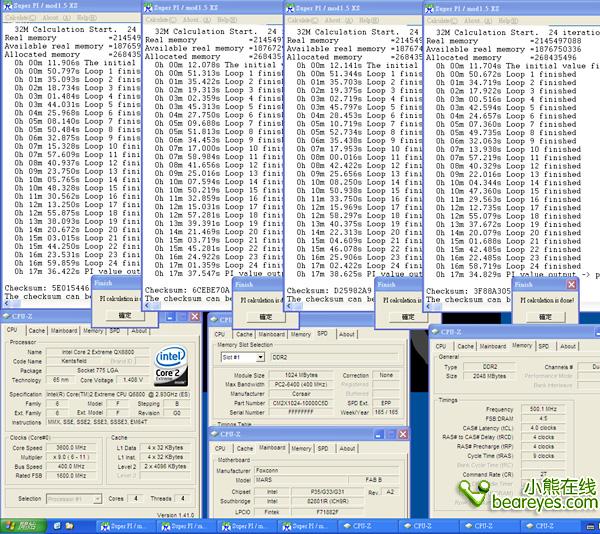
Task: Click the Core Speed value '3600.0 MHz'
Action: tap(71, 448)
